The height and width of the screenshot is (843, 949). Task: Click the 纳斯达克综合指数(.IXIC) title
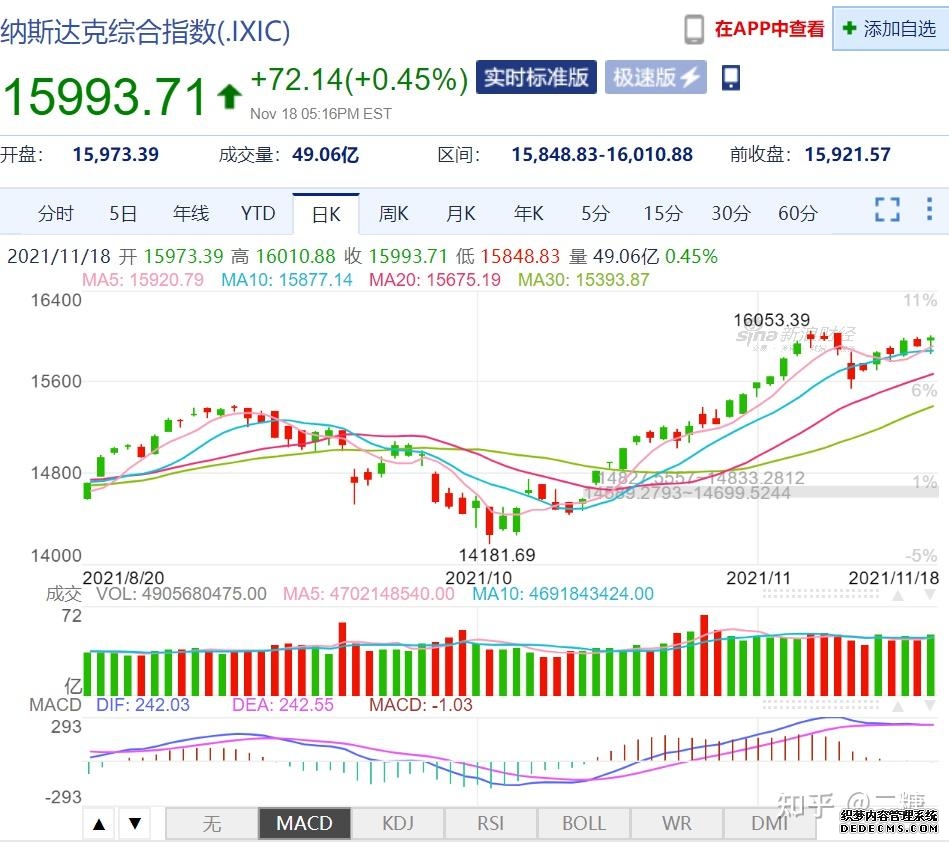(145, 31)
